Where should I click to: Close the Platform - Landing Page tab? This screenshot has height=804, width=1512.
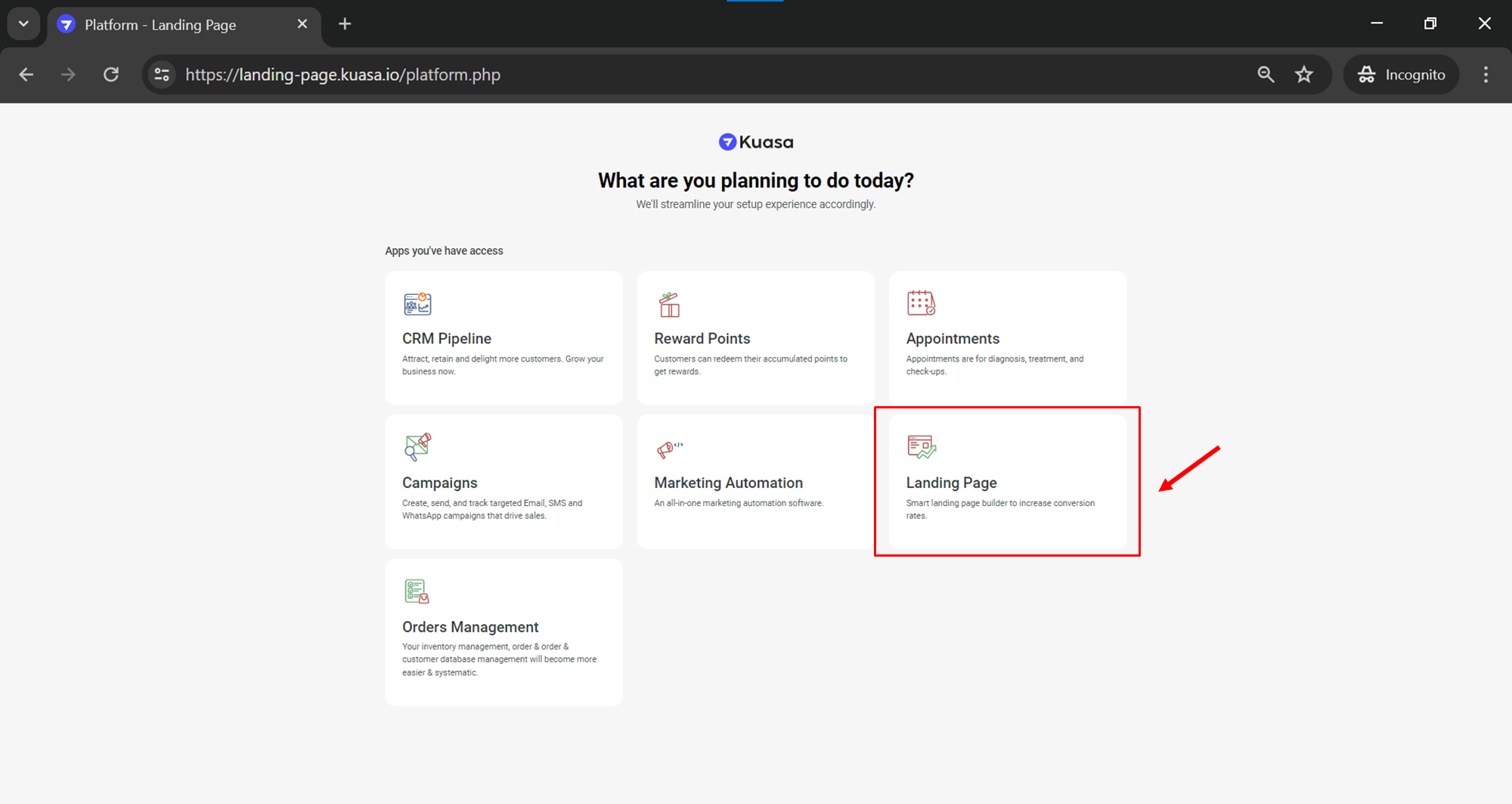[302, 24]
